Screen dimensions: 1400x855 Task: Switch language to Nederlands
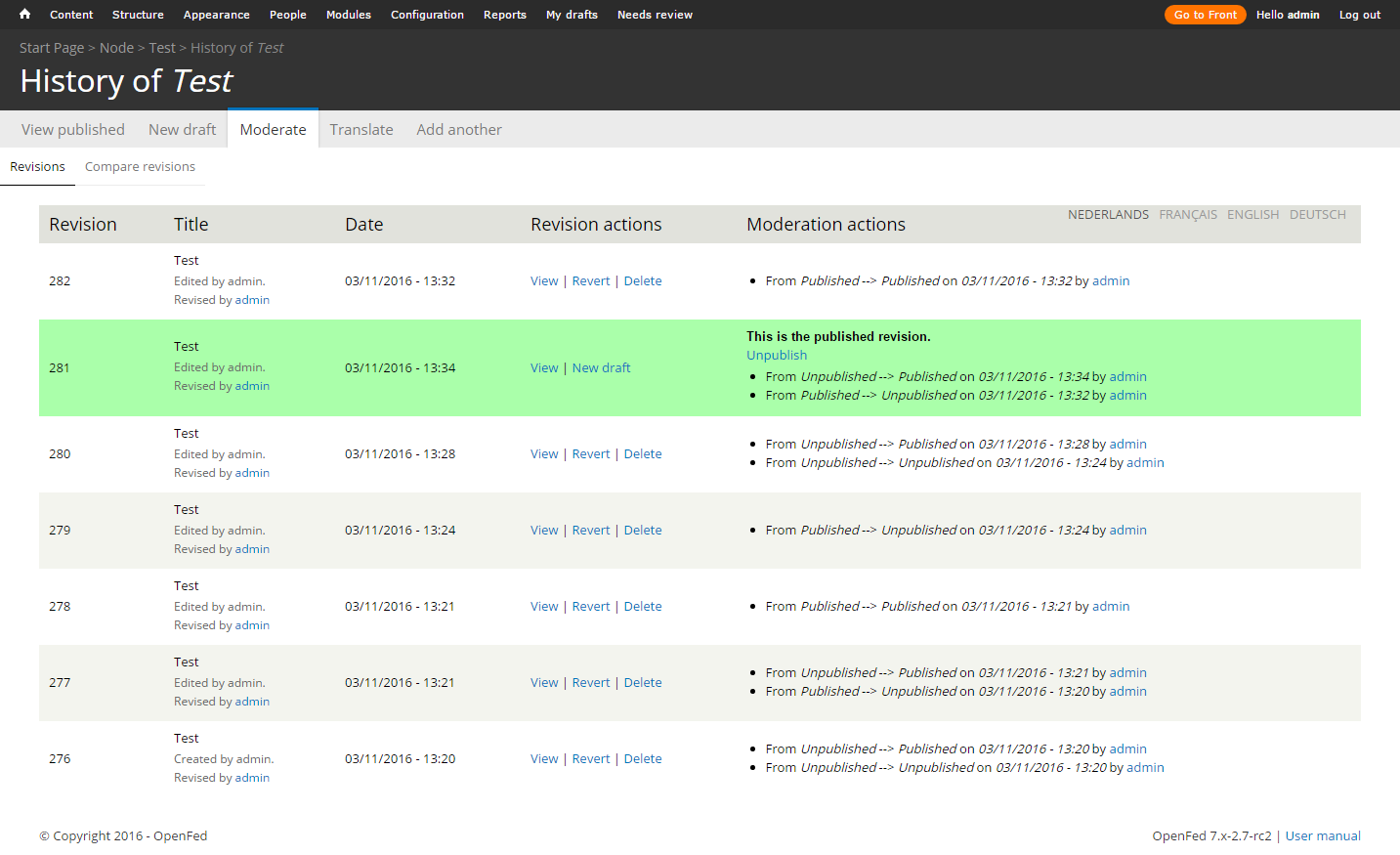point(1108,215)
